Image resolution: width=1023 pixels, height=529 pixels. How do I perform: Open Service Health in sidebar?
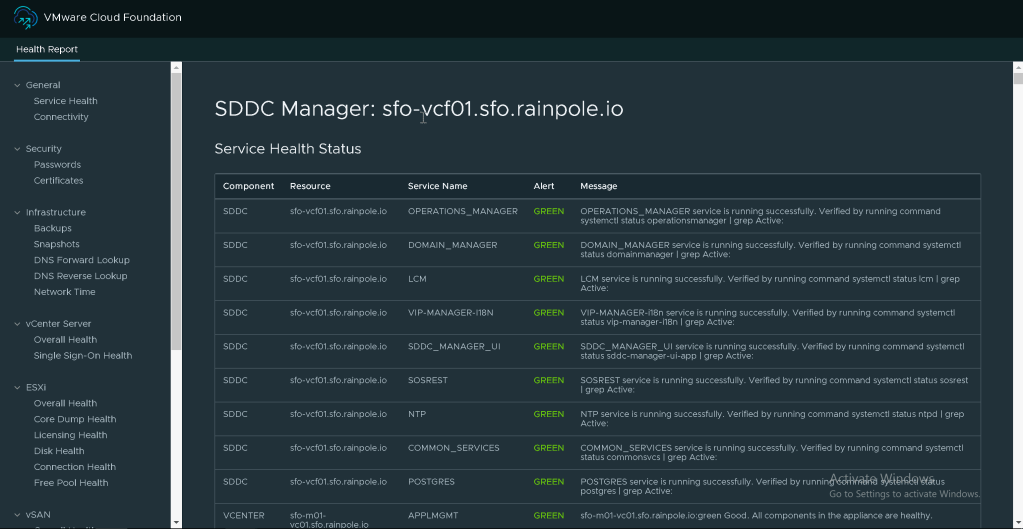65,101
